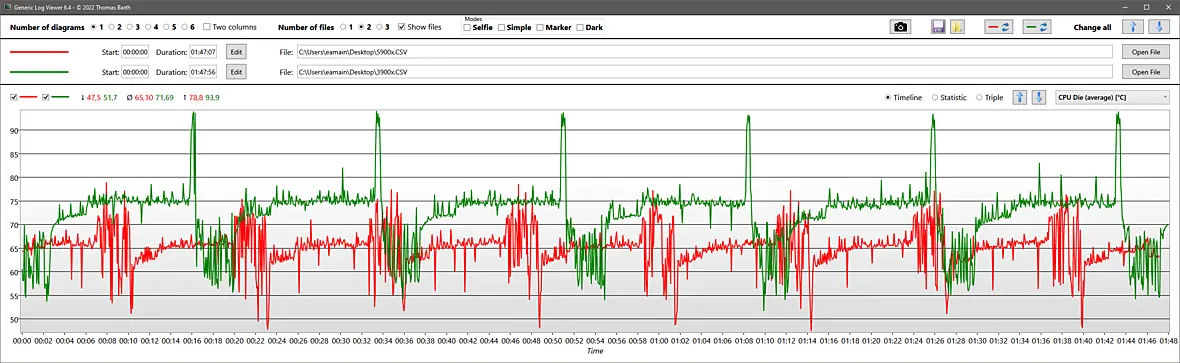
Task: Click the Change all up arrow
Action: tap(1133, 27)
